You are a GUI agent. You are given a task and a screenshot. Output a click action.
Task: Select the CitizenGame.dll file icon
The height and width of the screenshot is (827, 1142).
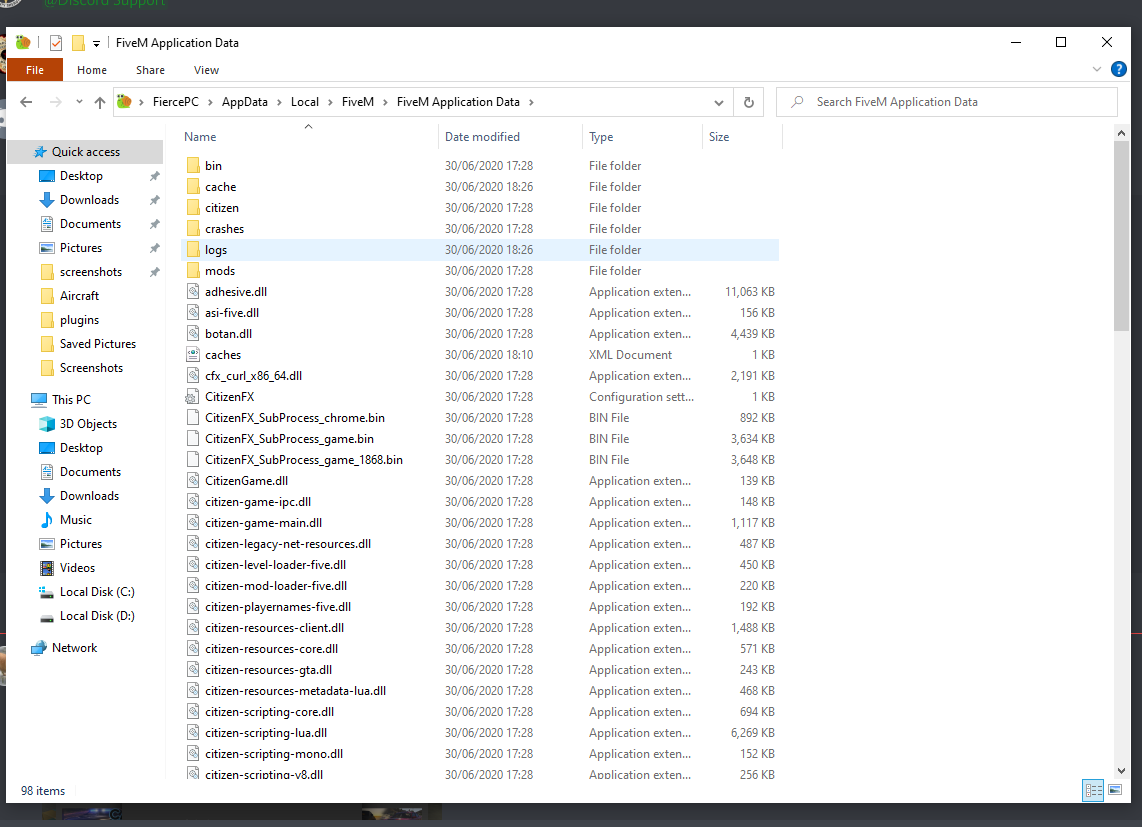pyautogui.click(x=193, y=481)
